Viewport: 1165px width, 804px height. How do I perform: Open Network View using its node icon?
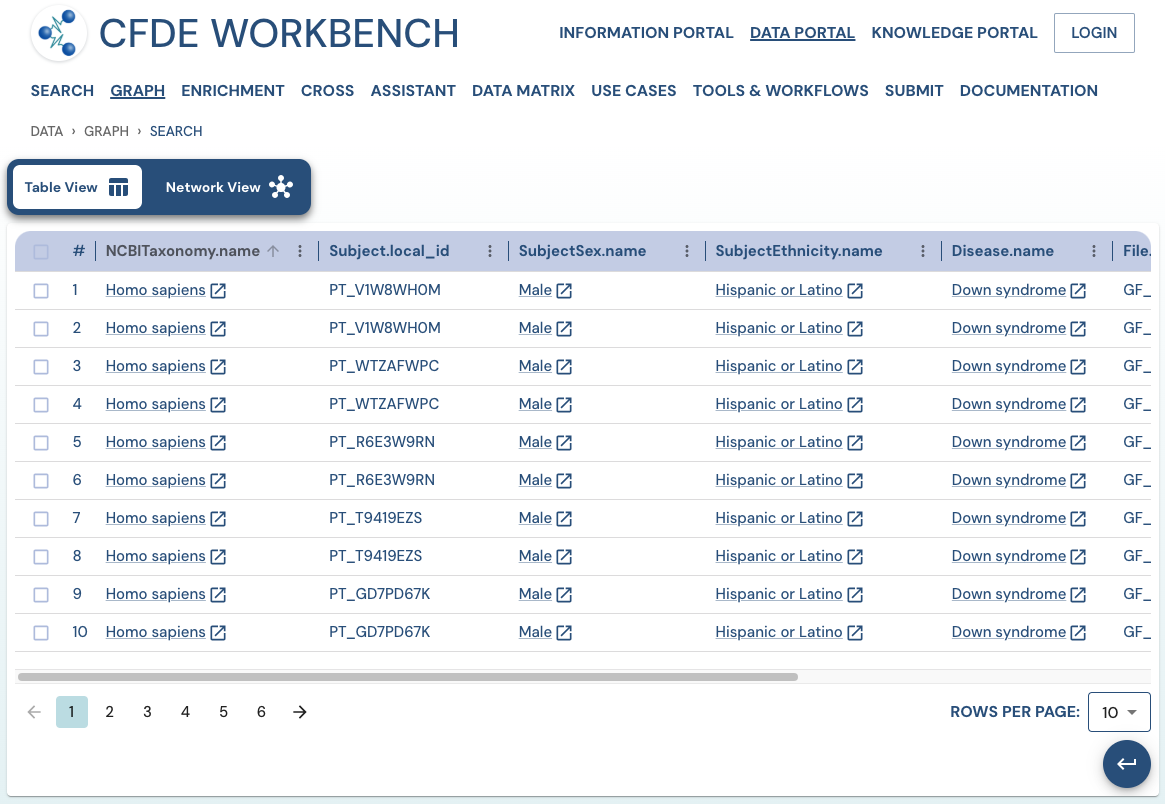click(x=281, y=187)
